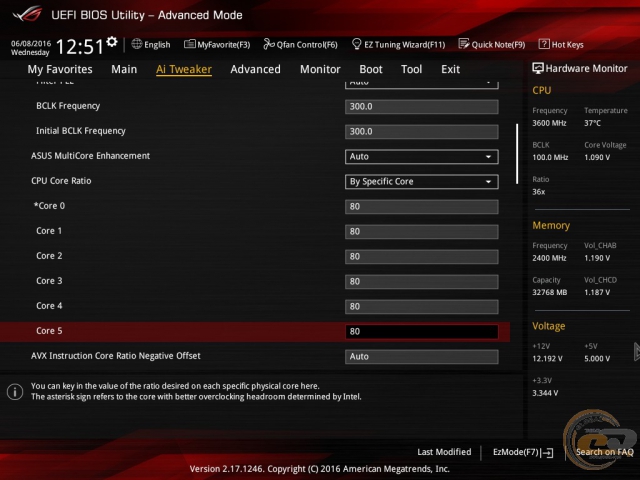Select the Ai Tweaker tab

click(184, 69)
